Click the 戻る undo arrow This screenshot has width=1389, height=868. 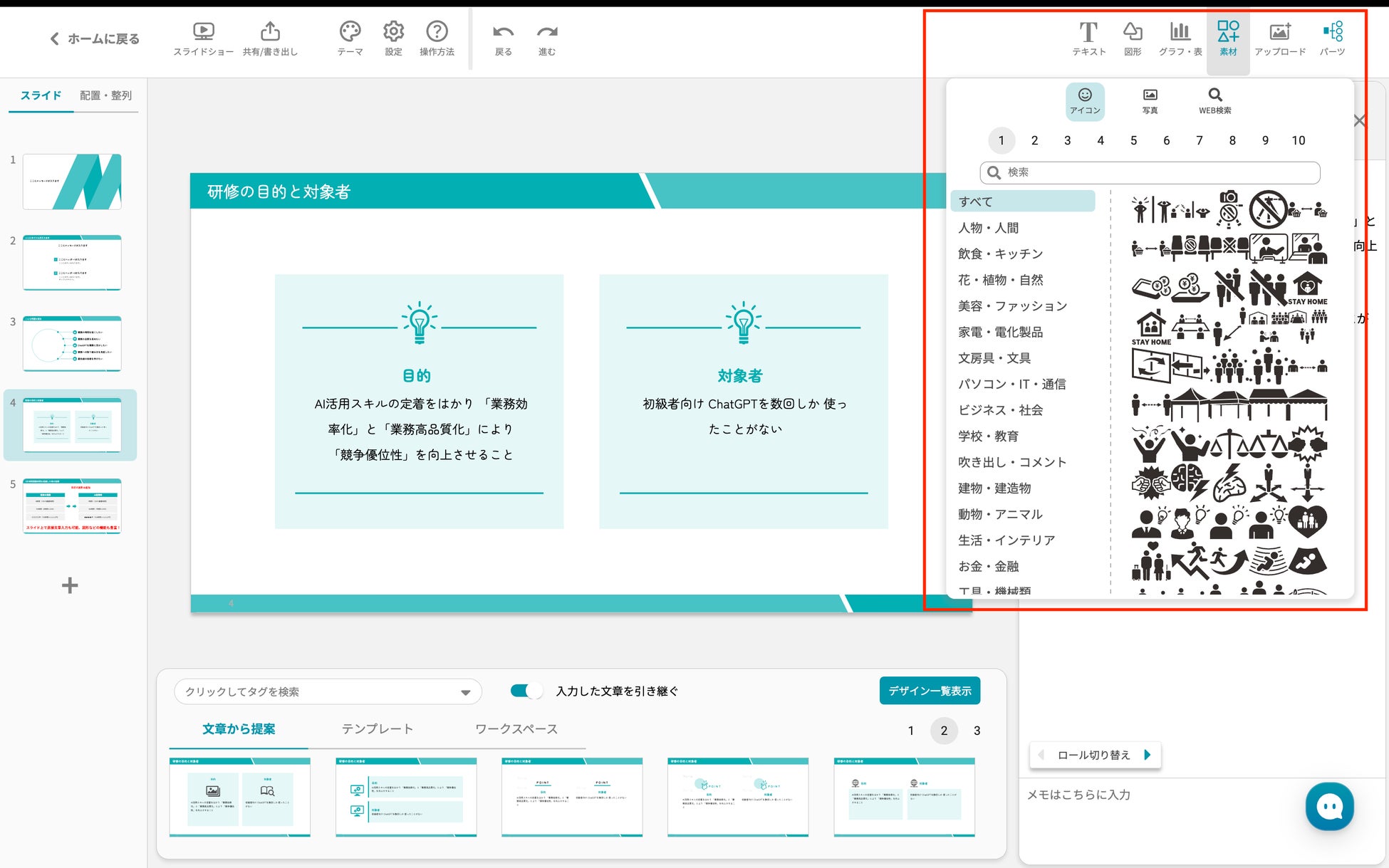tap(503, 32)
